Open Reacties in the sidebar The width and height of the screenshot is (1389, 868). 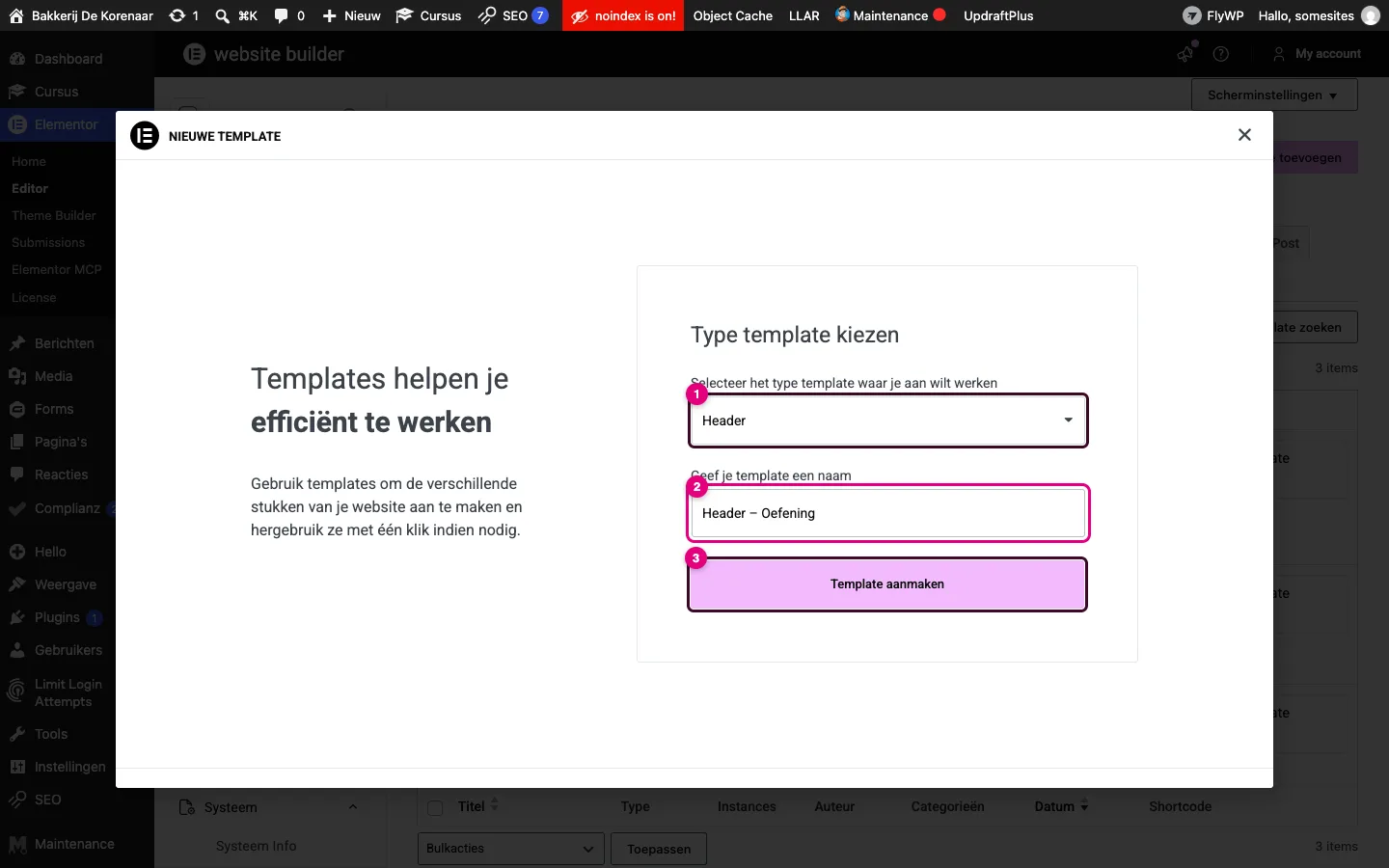click(61, 475)
